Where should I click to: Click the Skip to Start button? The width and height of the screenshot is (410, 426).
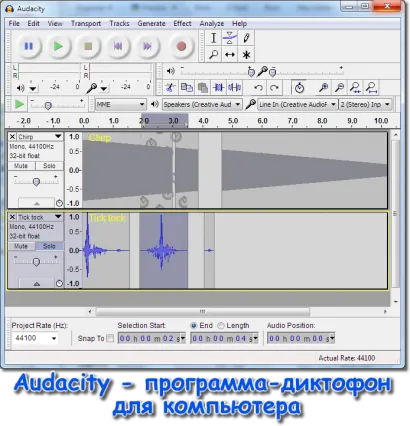point(118,46)
